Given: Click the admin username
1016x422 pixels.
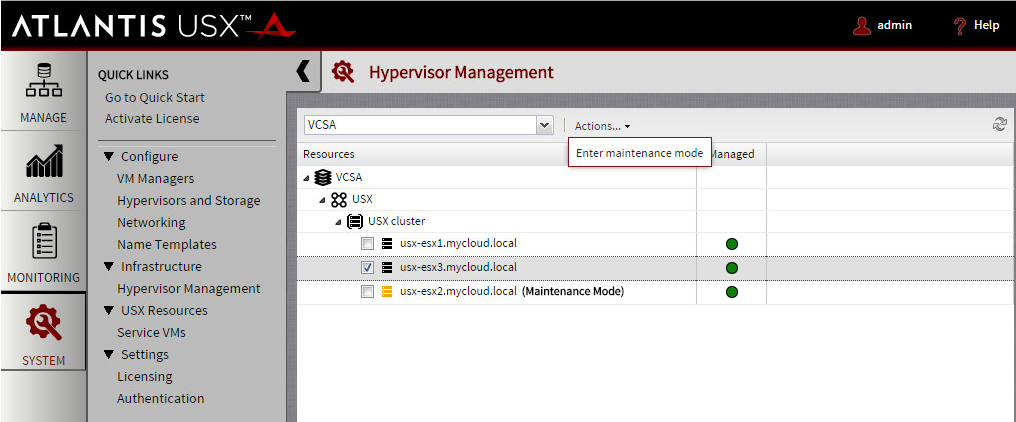Looking at the screenshot, I should [894, 25].
